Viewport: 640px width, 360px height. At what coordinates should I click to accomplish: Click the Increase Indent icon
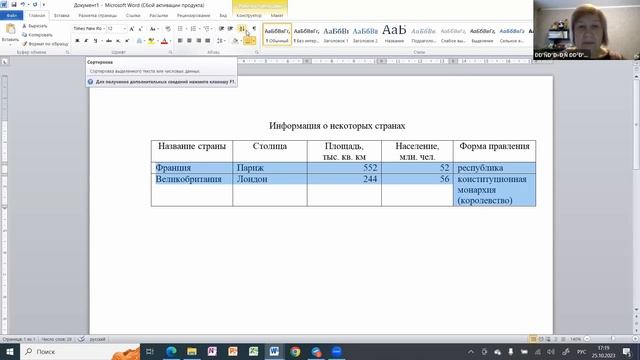230,29
